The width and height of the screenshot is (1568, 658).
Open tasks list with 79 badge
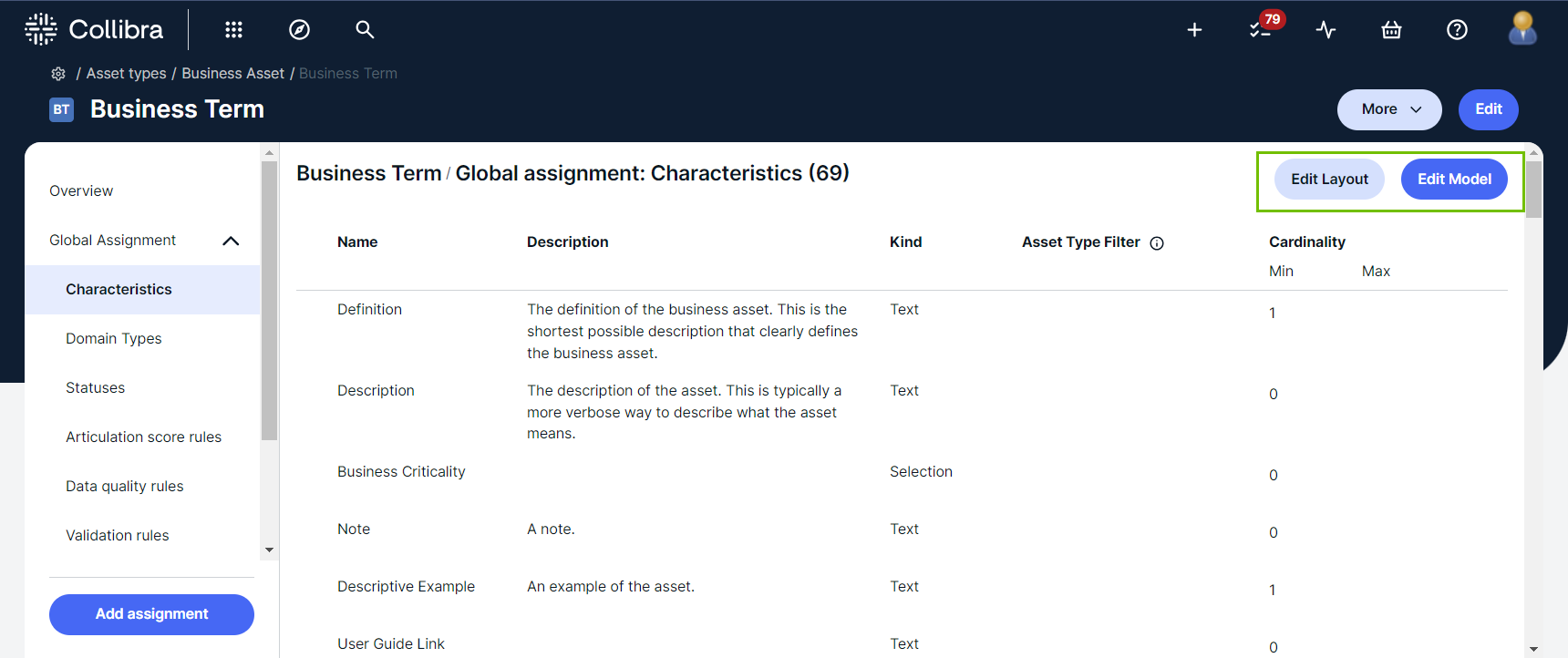1262,29
